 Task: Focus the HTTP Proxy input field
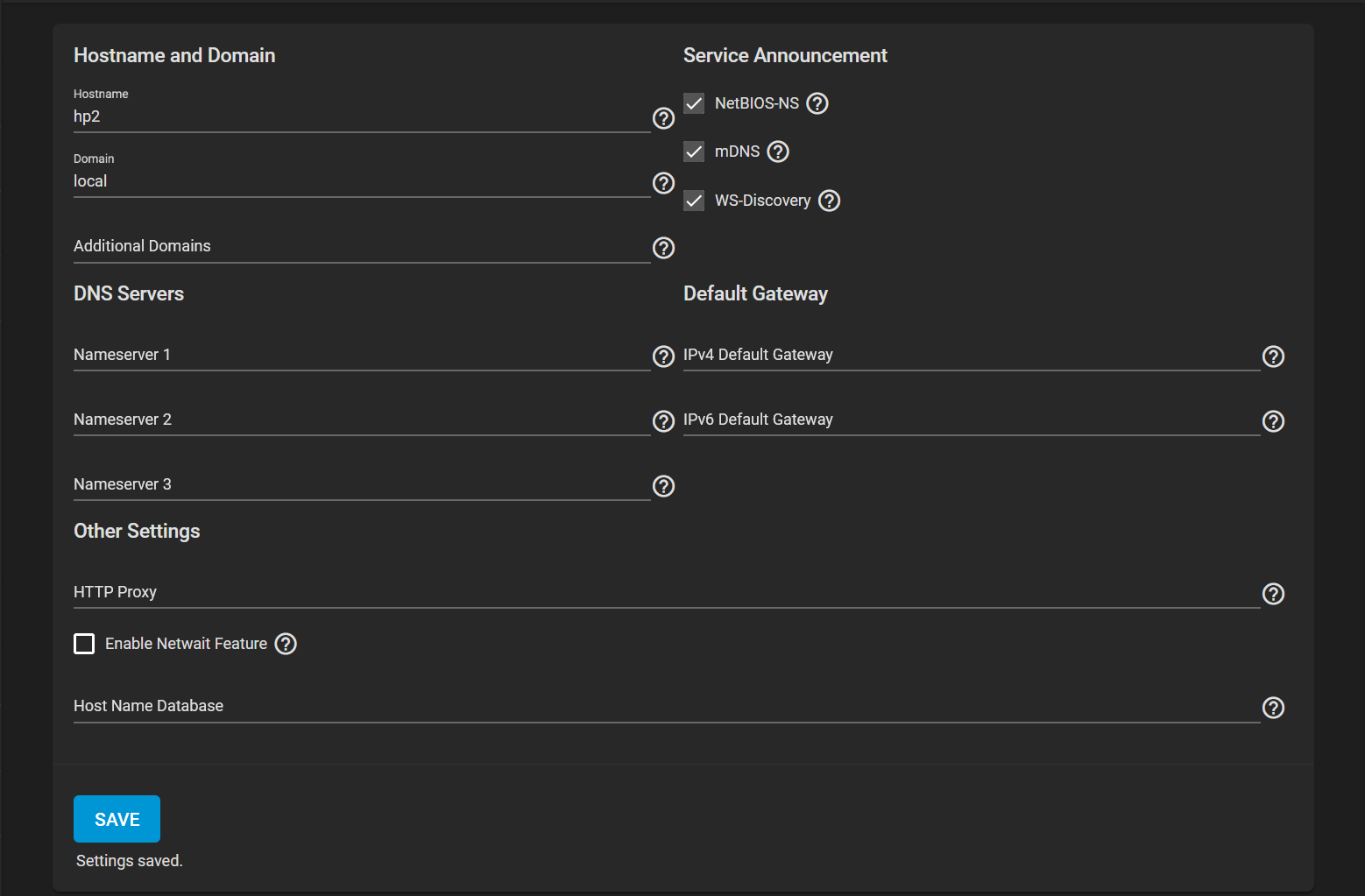pos(667,592)
